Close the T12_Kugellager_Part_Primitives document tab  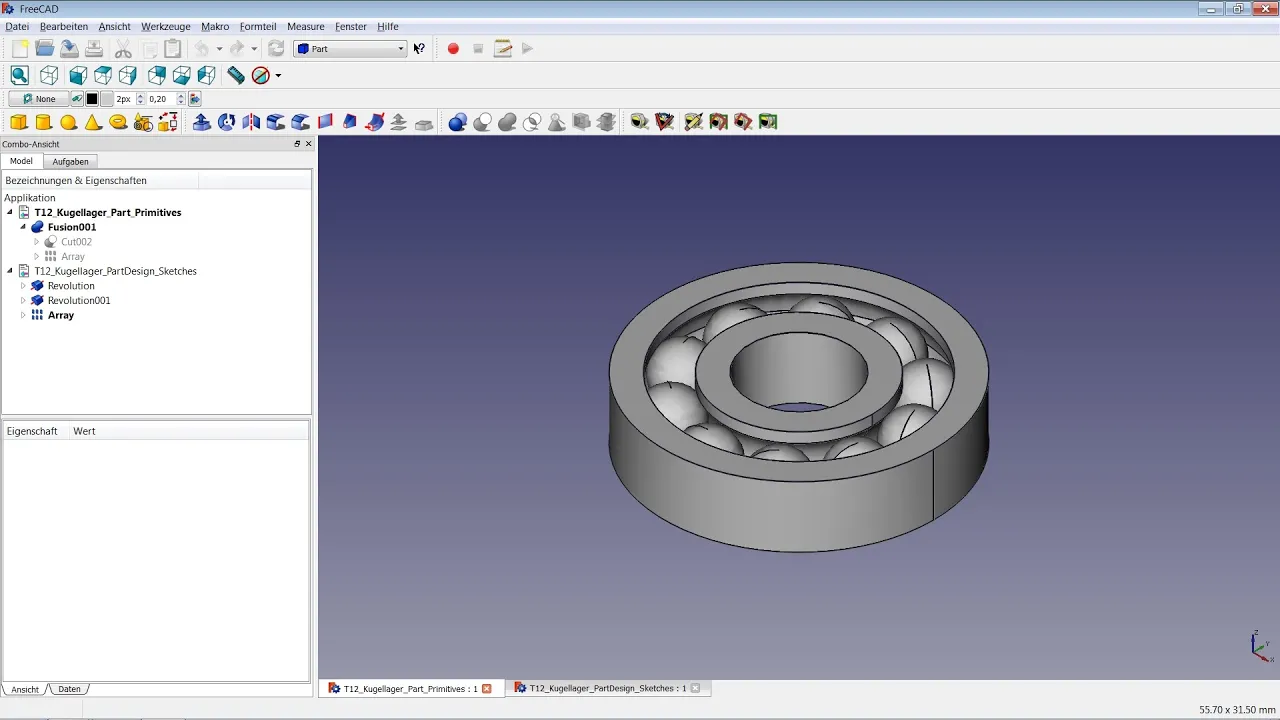[x=487, y=689]
